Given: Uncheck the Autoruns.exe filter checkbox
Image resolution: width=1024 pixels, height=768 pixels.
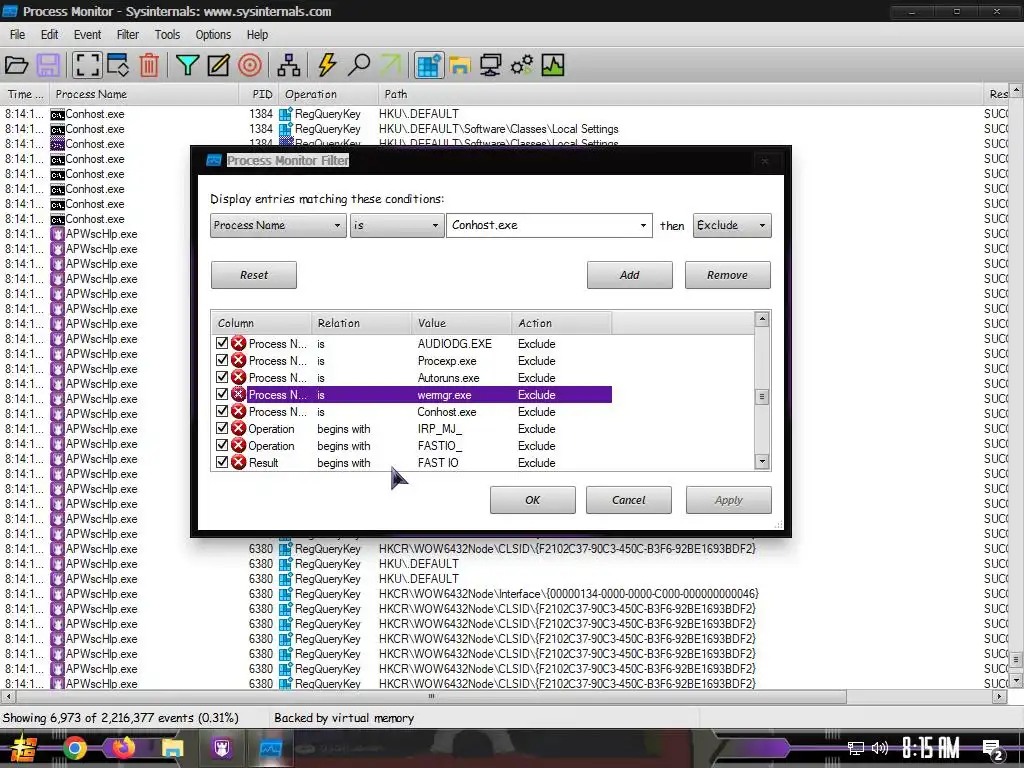Looking at the screenshot, I should click(222, 377).
